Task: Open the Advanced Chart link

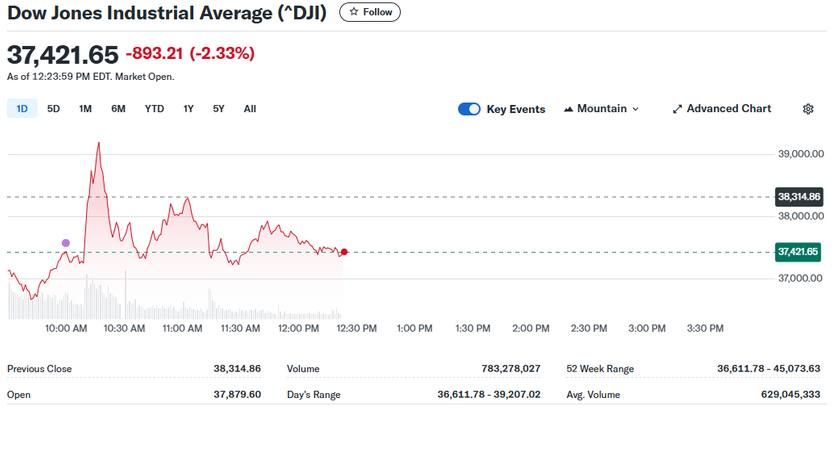Action: click(728, 109)
